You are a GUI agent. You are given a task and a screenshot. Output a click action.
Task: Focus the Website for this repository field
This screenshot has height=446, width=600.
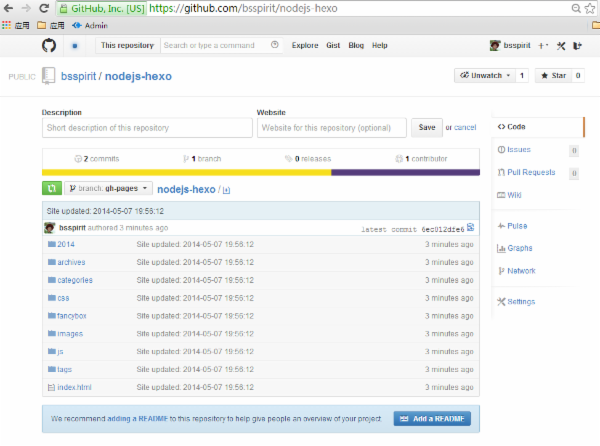click(x=332, y=128)
